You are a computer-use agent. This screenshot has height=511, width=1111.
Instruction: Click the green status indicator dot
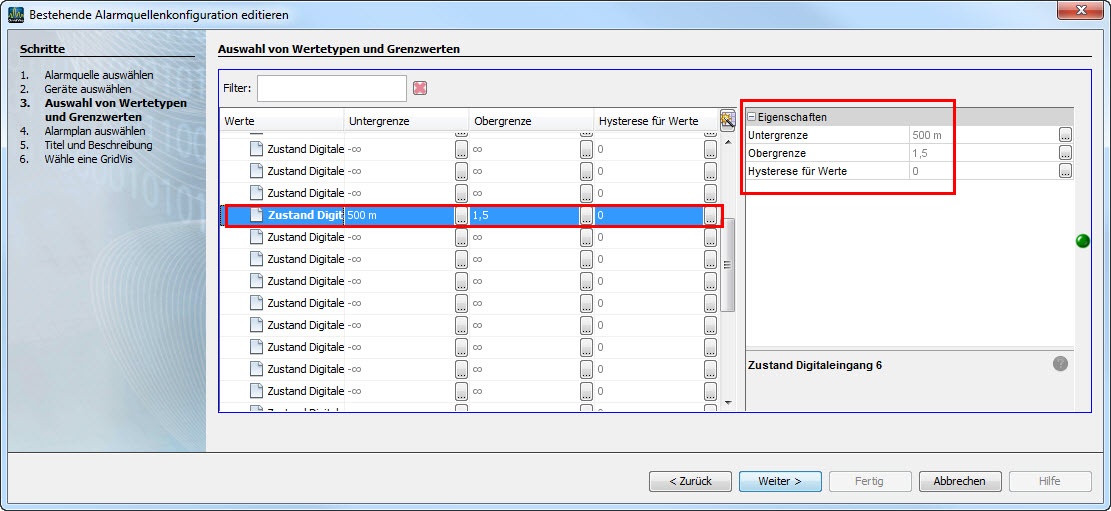(x=1082, y=241)
